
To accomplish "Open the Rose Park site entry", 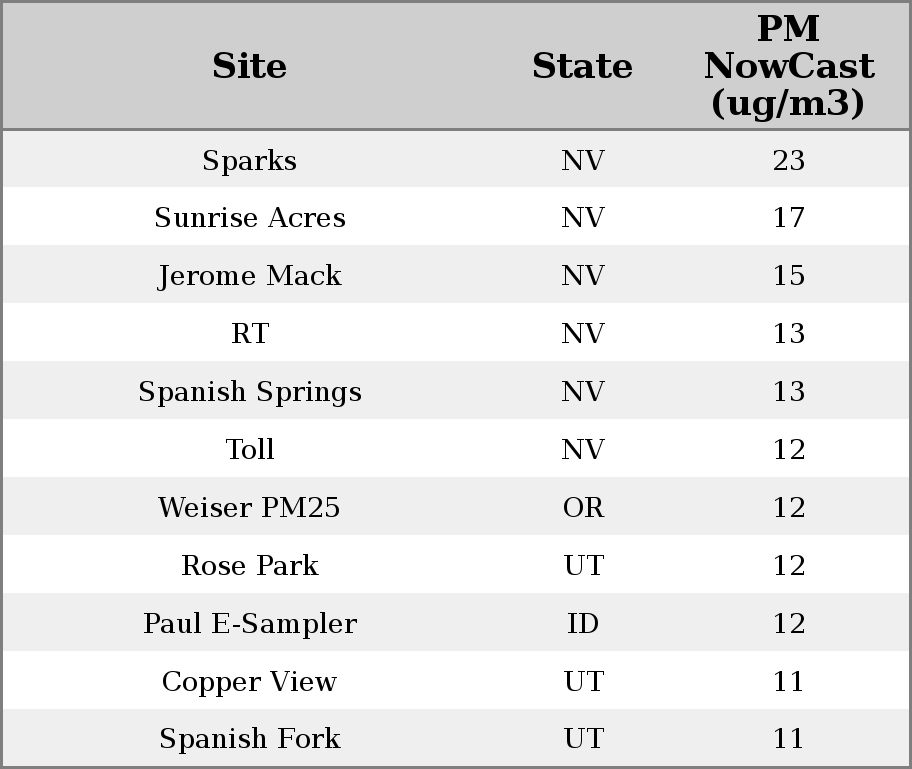I will (249, 566).
